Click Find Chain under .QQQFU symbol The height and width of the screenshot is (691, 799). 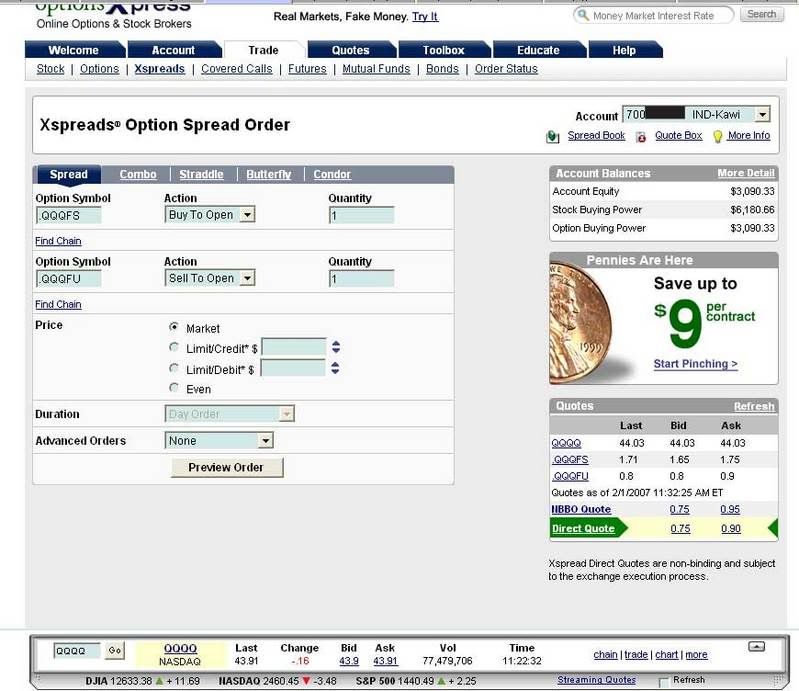58,304
